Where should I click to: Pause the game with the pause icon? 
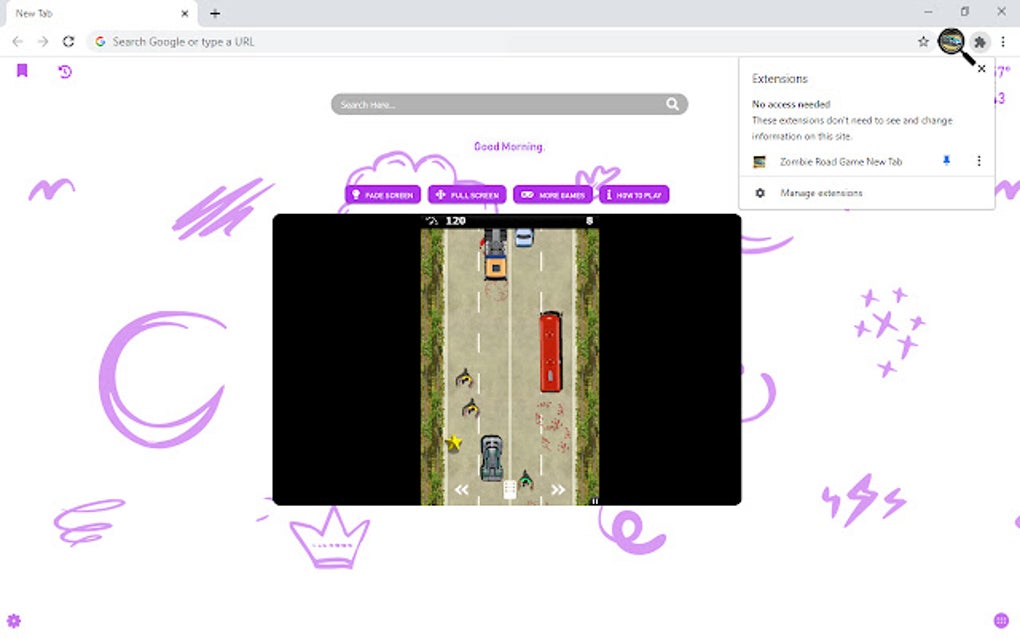(595, 501)
